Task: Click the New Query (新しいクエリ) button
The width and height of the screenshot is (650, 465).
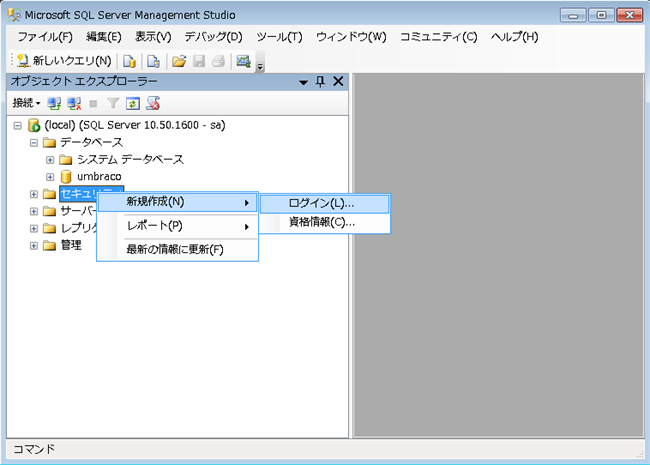Action: (65, 61)
